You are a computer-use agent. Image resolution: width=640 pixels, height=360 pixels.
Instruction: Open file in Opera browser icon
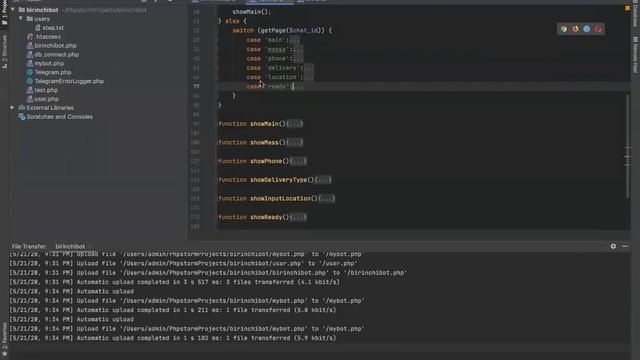598,29
